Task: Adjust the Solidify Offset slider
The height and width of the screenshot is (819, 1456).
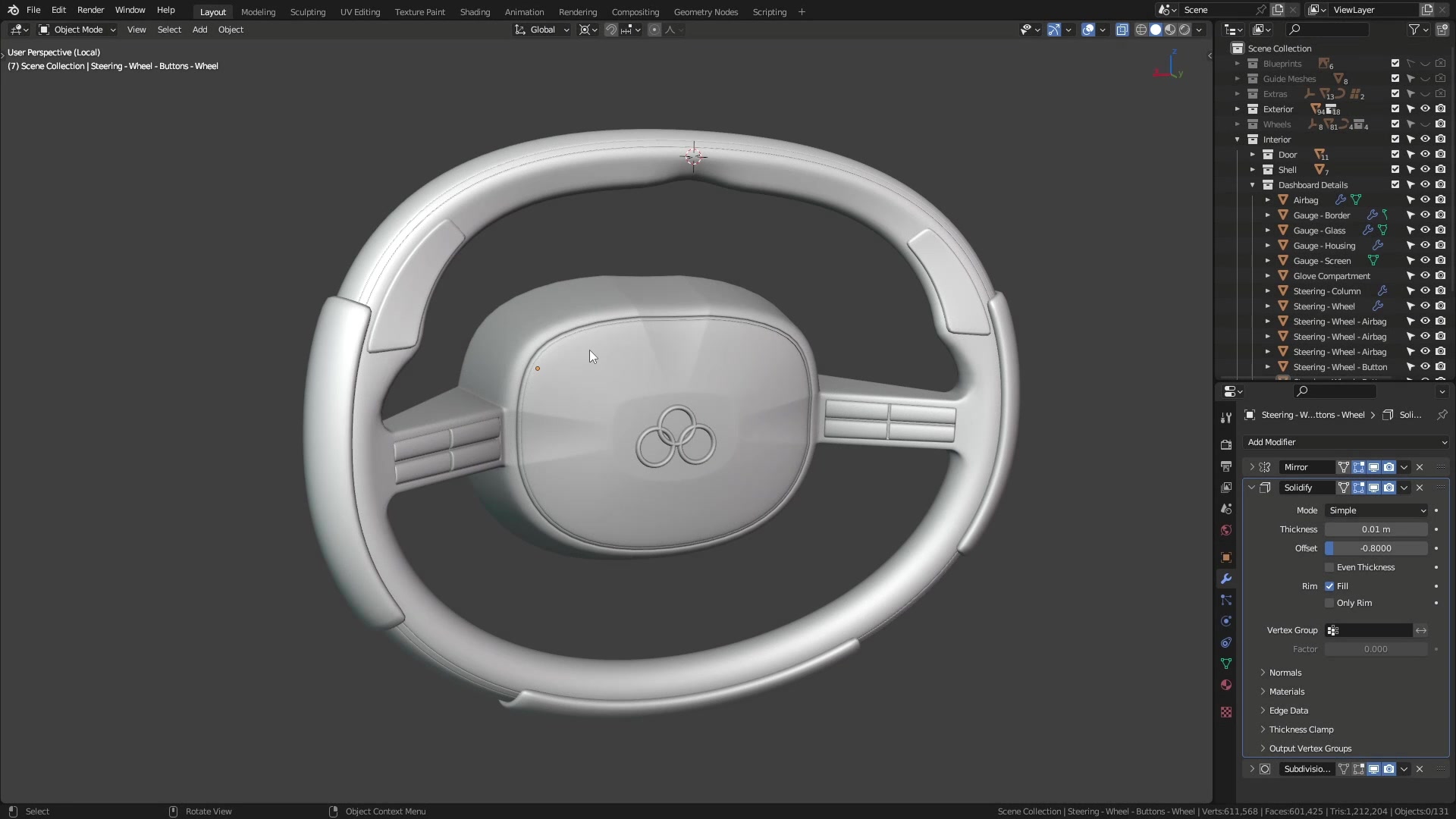Action: pyautogui.click(x=1376, y=548)
